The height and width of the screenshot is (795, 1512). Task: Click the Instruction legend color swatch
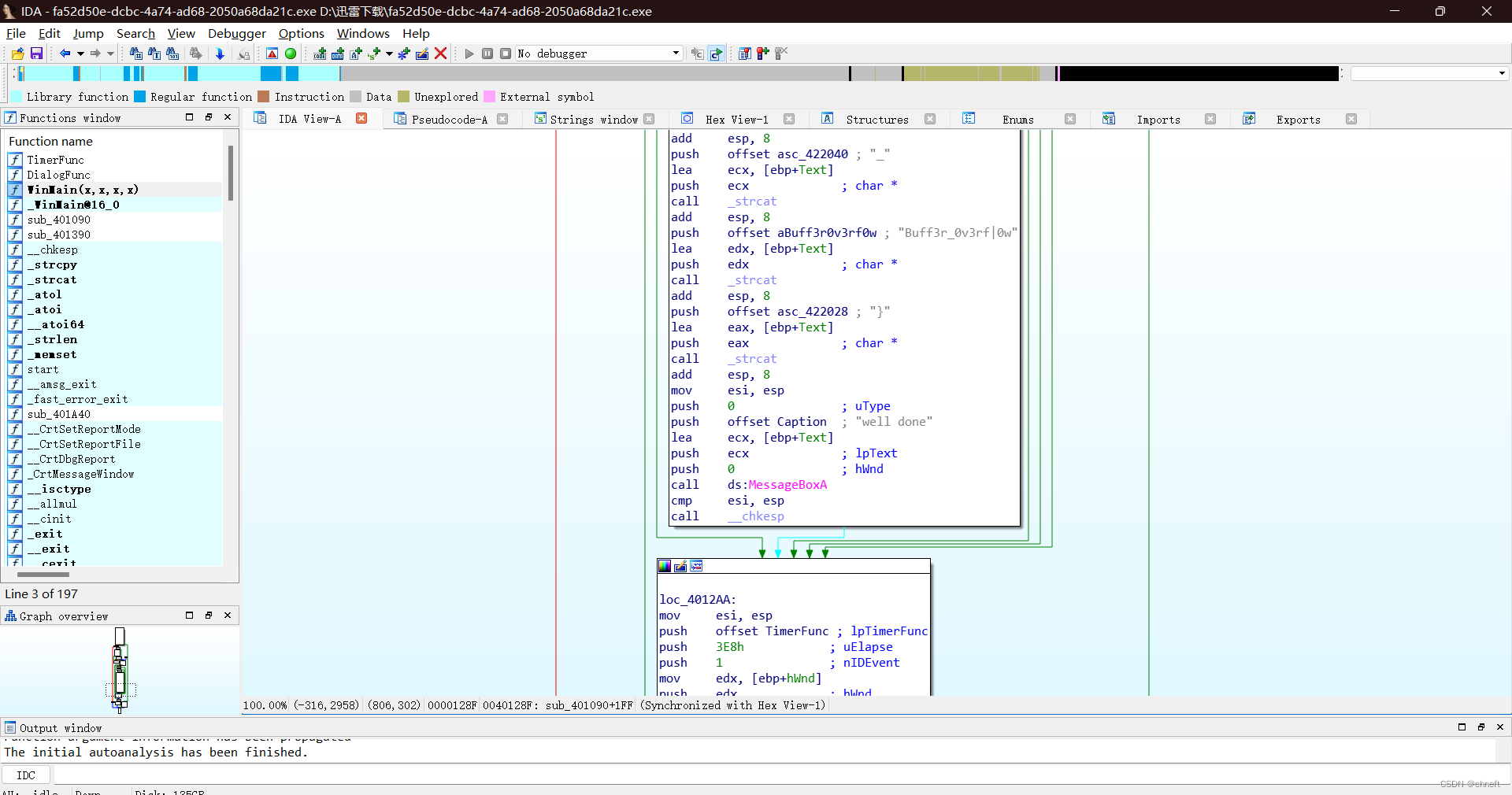(264, 97)
